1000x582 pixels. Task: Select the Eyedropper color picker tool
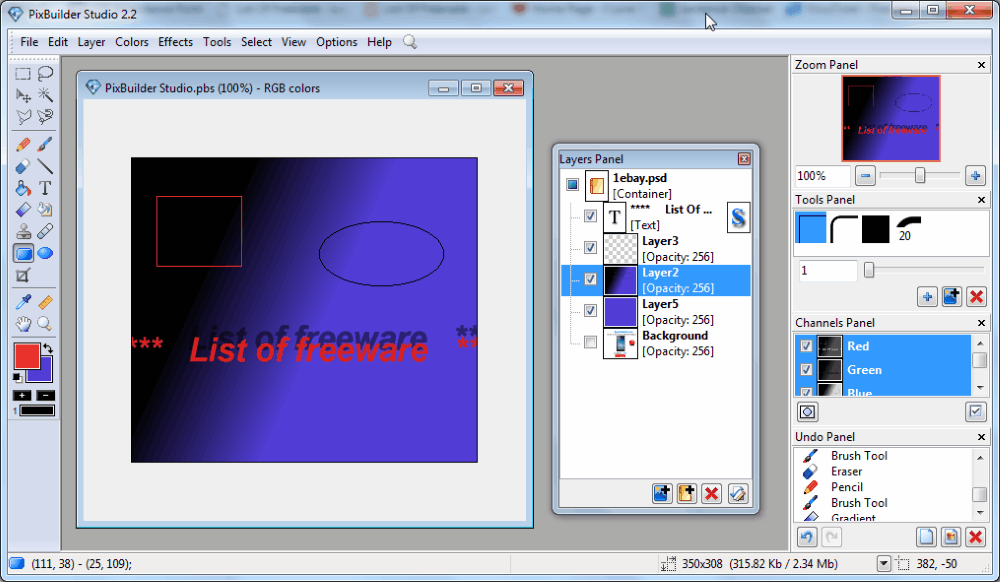pyautogui.click(x=23, y=302)
